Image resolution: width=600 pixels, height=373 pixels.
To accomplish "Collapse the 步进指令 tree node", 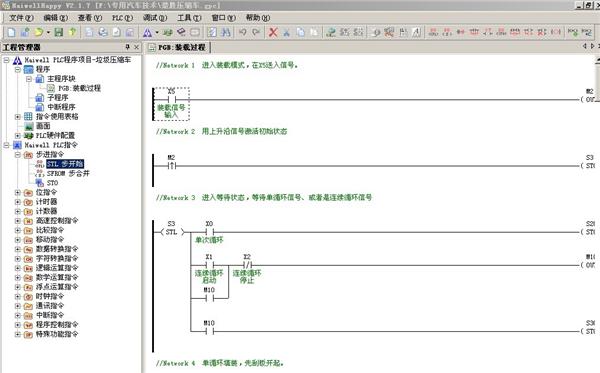I will [18, 155].
